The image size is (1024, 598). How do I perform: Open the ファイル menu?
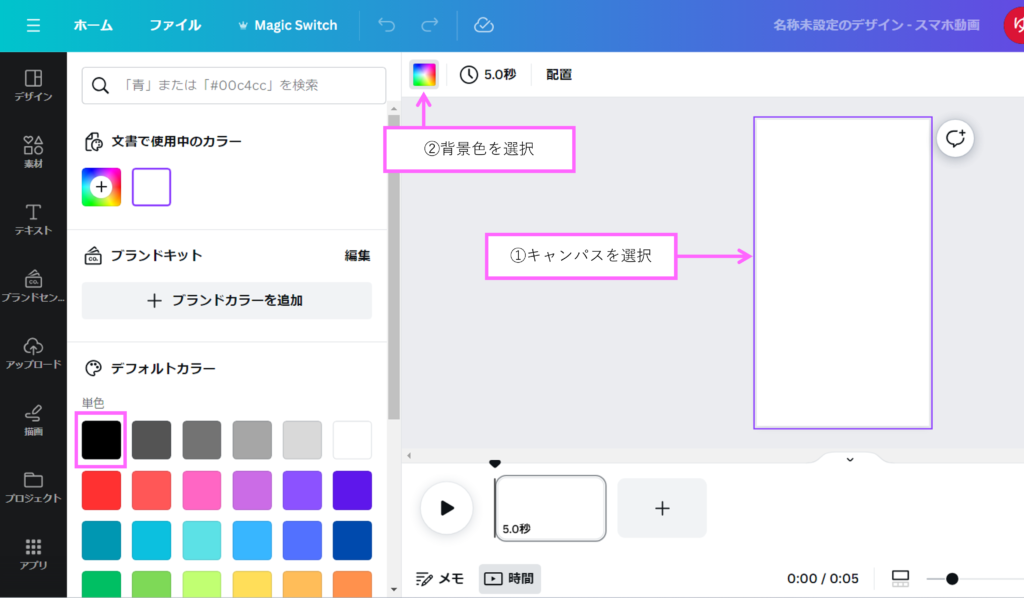(x=175, y=25)
